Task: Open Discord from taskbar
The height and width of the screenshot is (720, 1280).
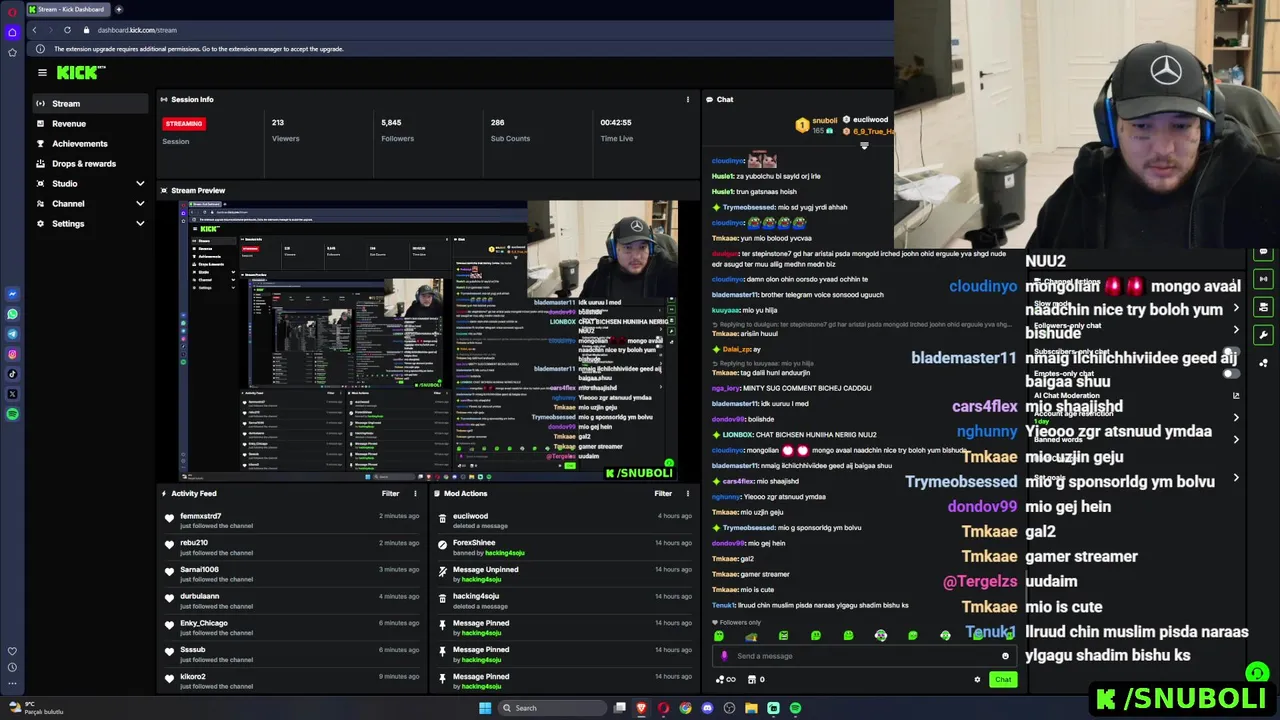Action: (x=707, y=708)
